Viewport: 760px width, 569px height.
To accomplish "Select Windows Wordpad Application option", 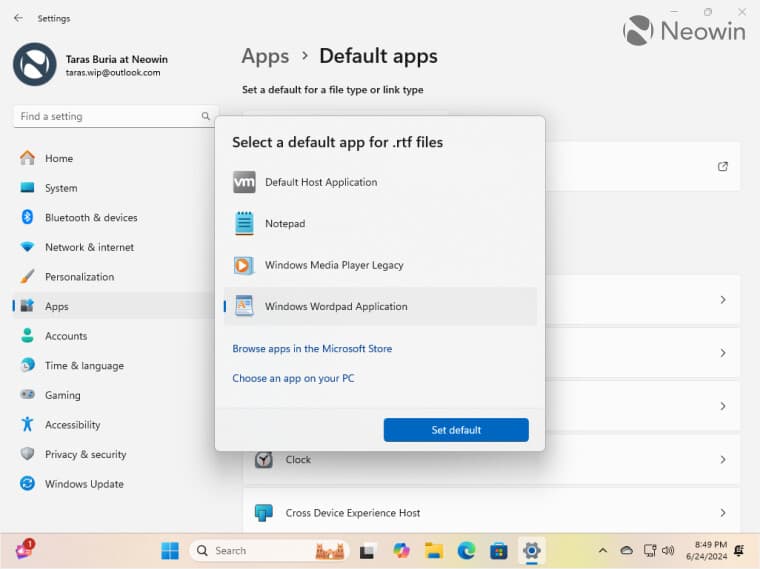I will [380, 306].
